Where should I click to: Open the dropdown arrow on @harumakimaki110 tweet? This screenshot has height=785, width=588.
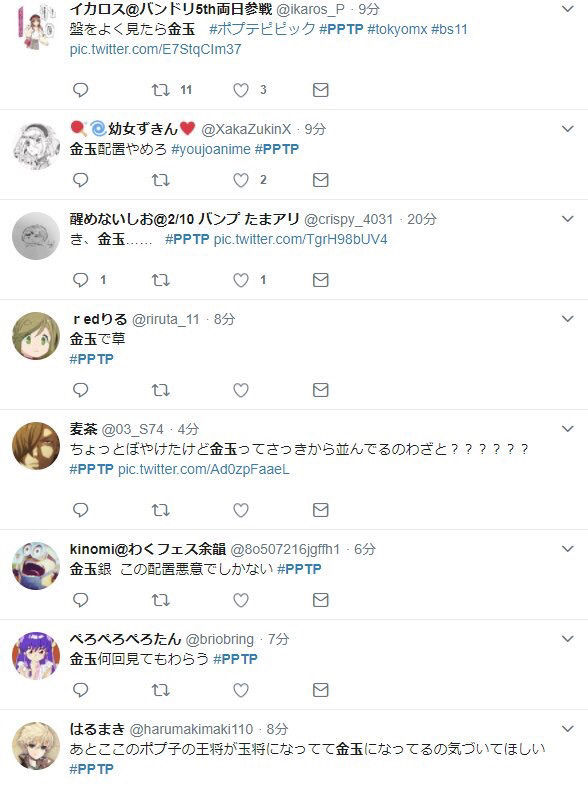pyautogui.click(x=567, y=729)
